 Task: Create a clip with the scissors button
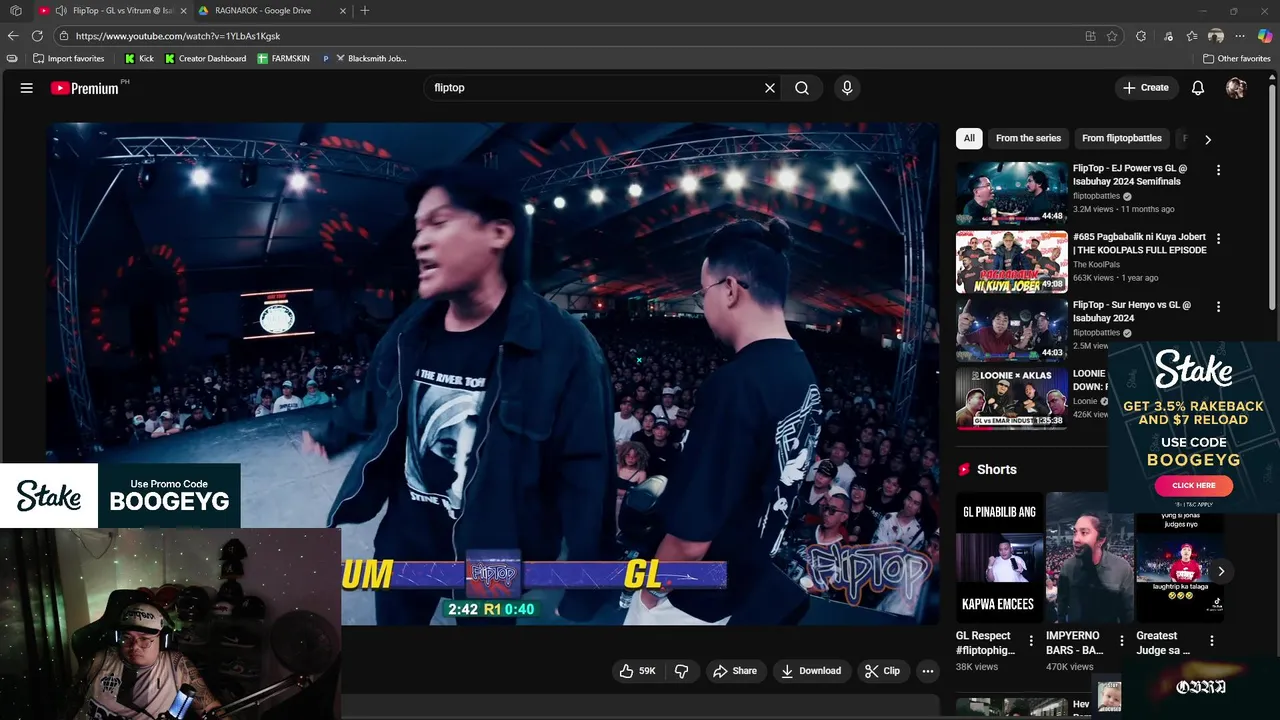[882, 671]
